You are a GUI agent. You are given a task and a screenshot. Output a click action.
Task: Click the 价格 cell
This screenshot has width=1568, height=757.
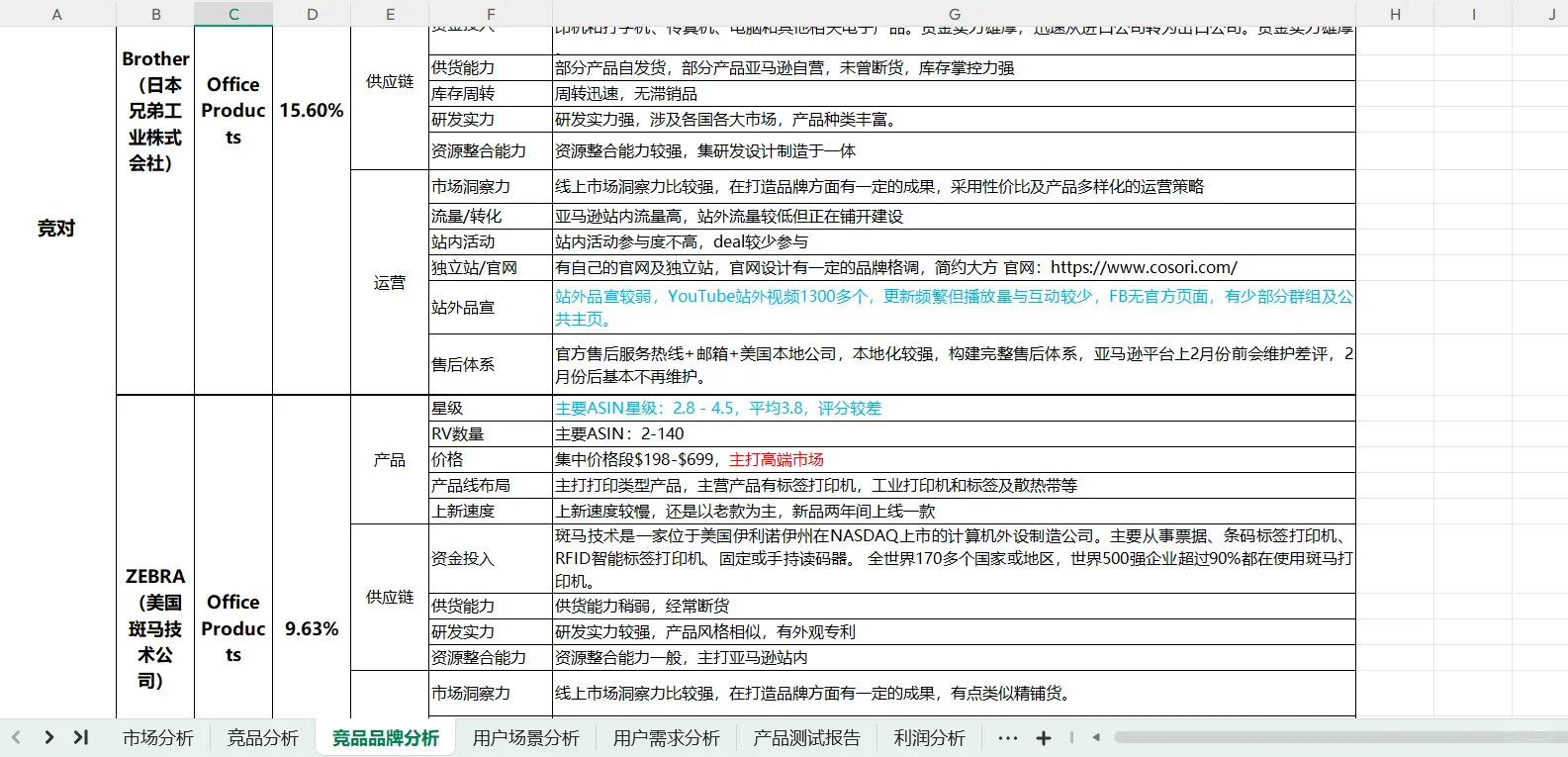tap(491, 460)
